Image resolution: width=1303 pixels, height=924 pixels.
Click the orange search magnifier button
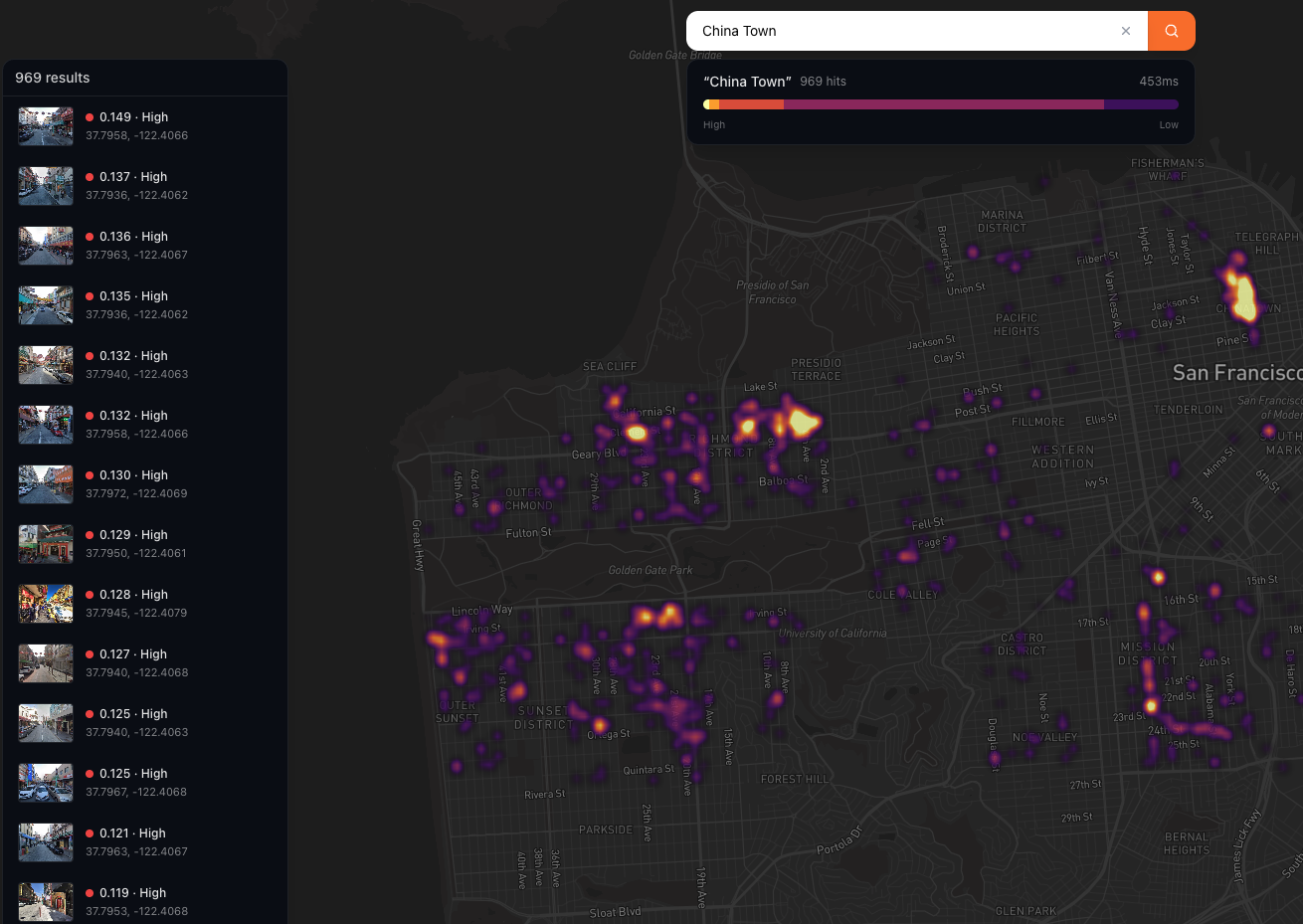[x=1171, y=31]
